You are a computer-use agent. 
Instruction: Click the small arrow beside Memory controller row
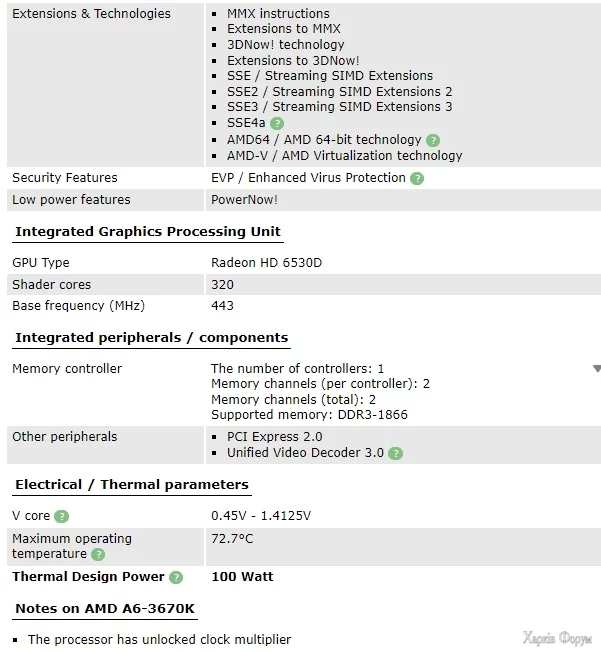click(596, 369)
